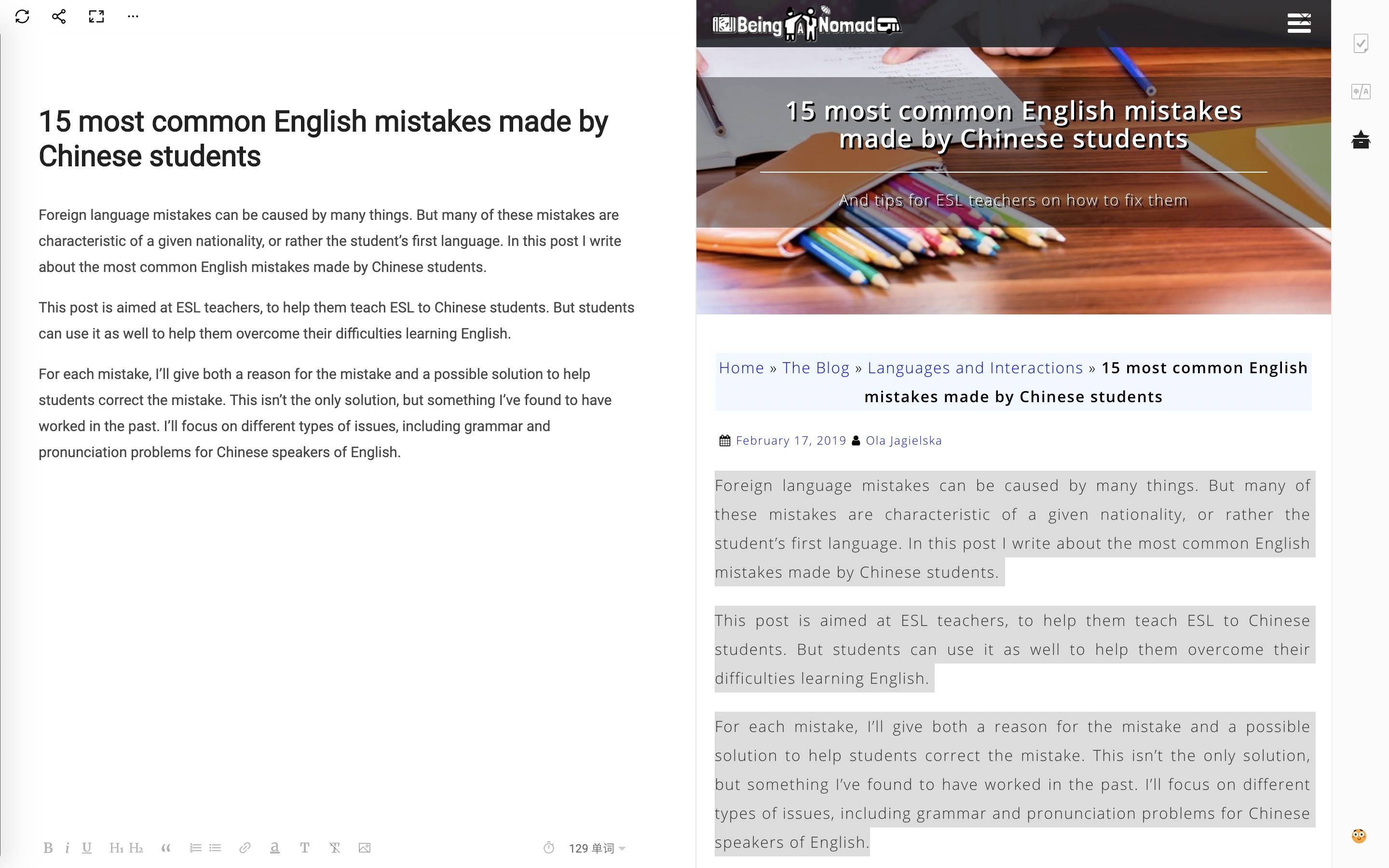Click the Insert Image icon
This screenshot has height=868, width=1389.
(364, 849)
